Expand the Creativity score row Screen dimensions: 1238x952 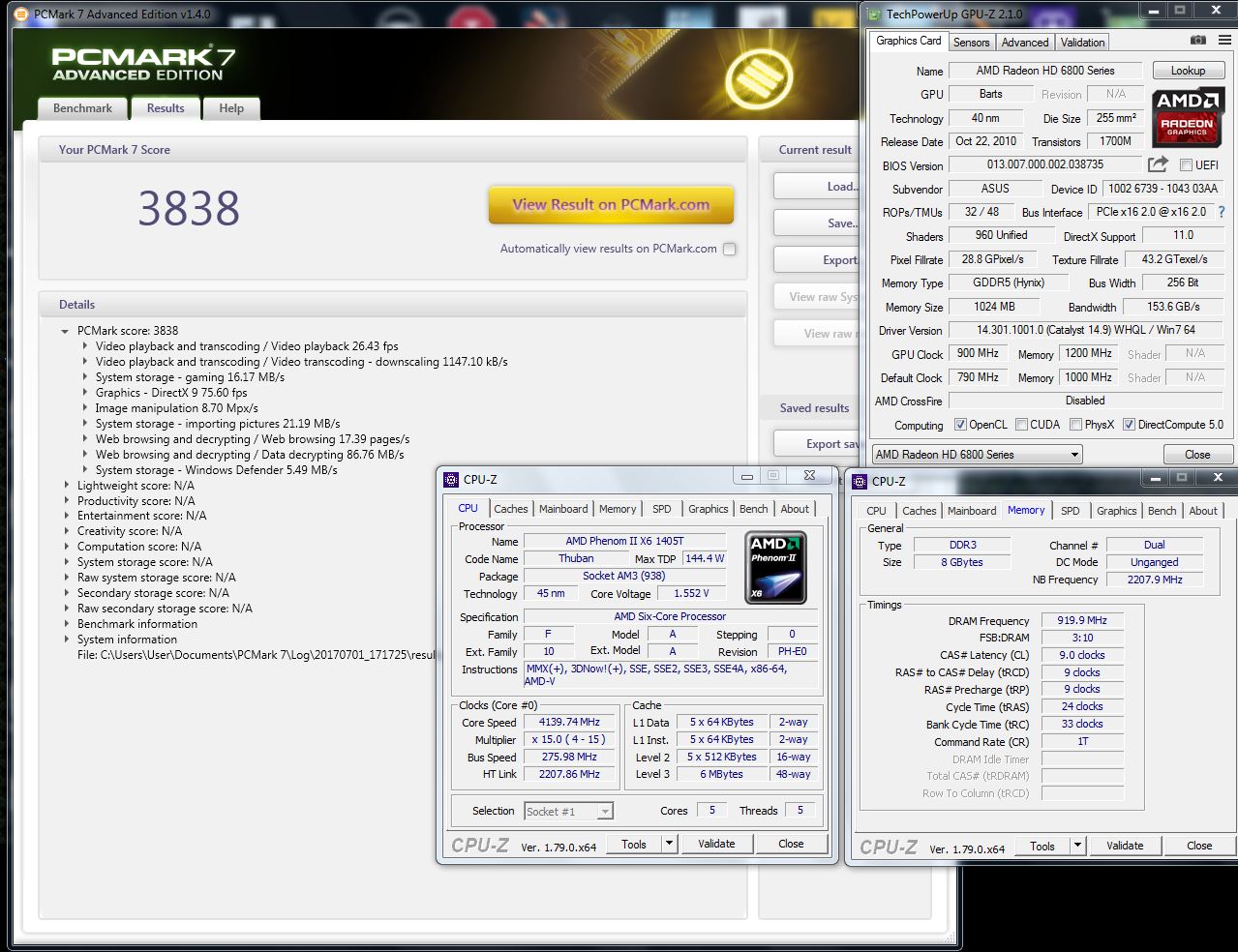tap(67, 531)
